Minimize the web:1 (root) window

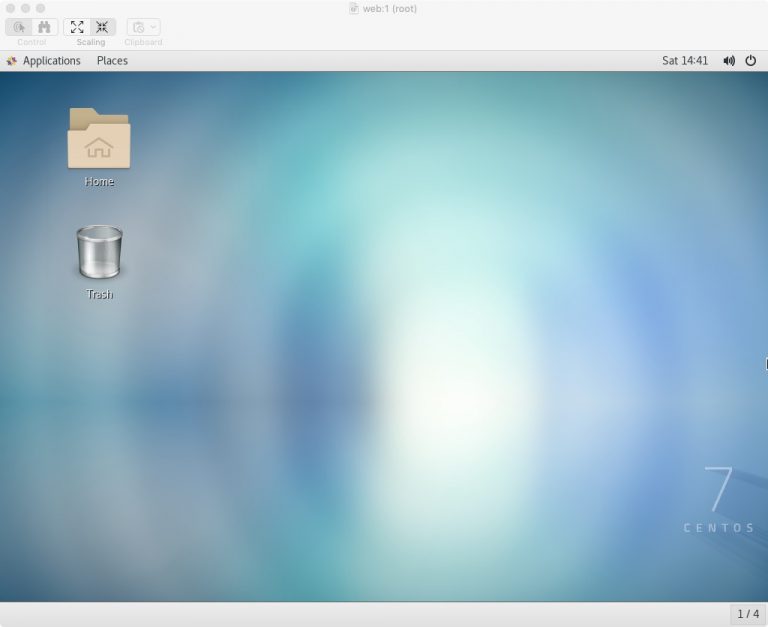[25, 8]
